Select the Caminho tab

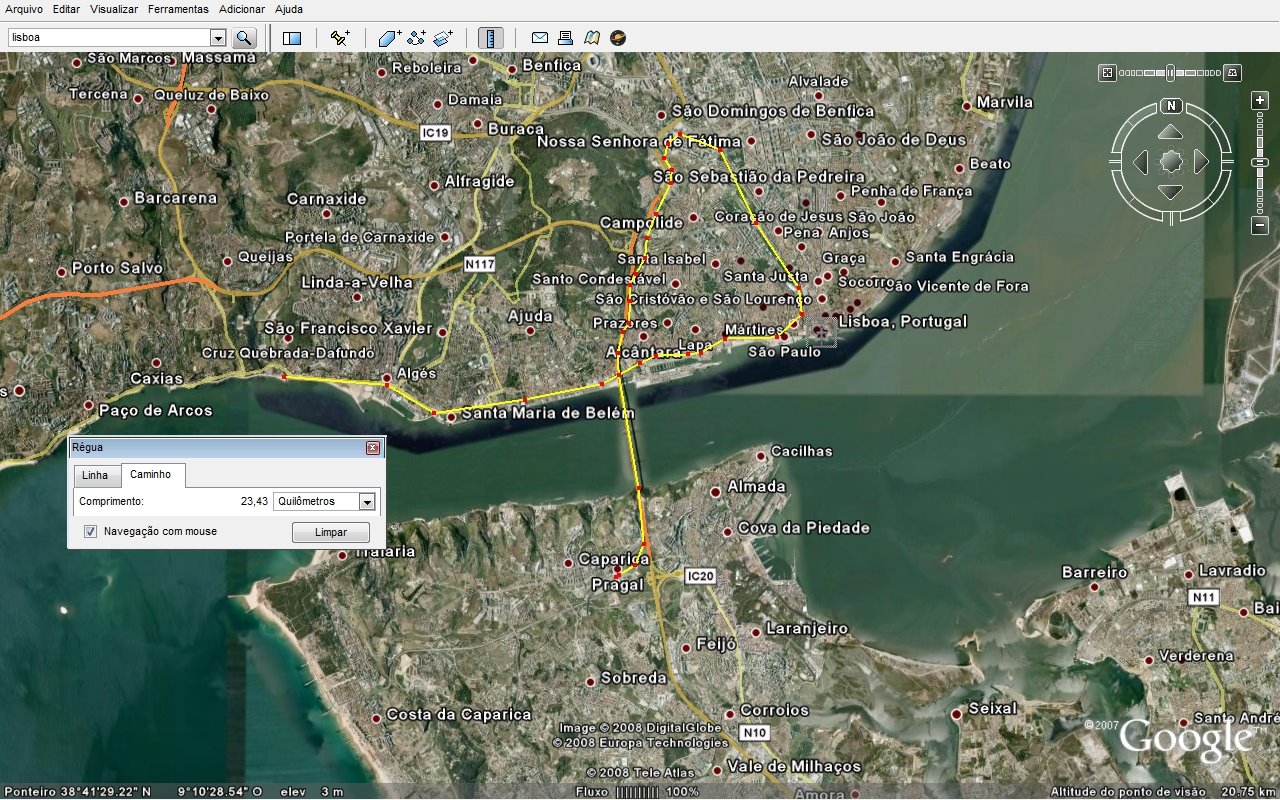point(151,474)
